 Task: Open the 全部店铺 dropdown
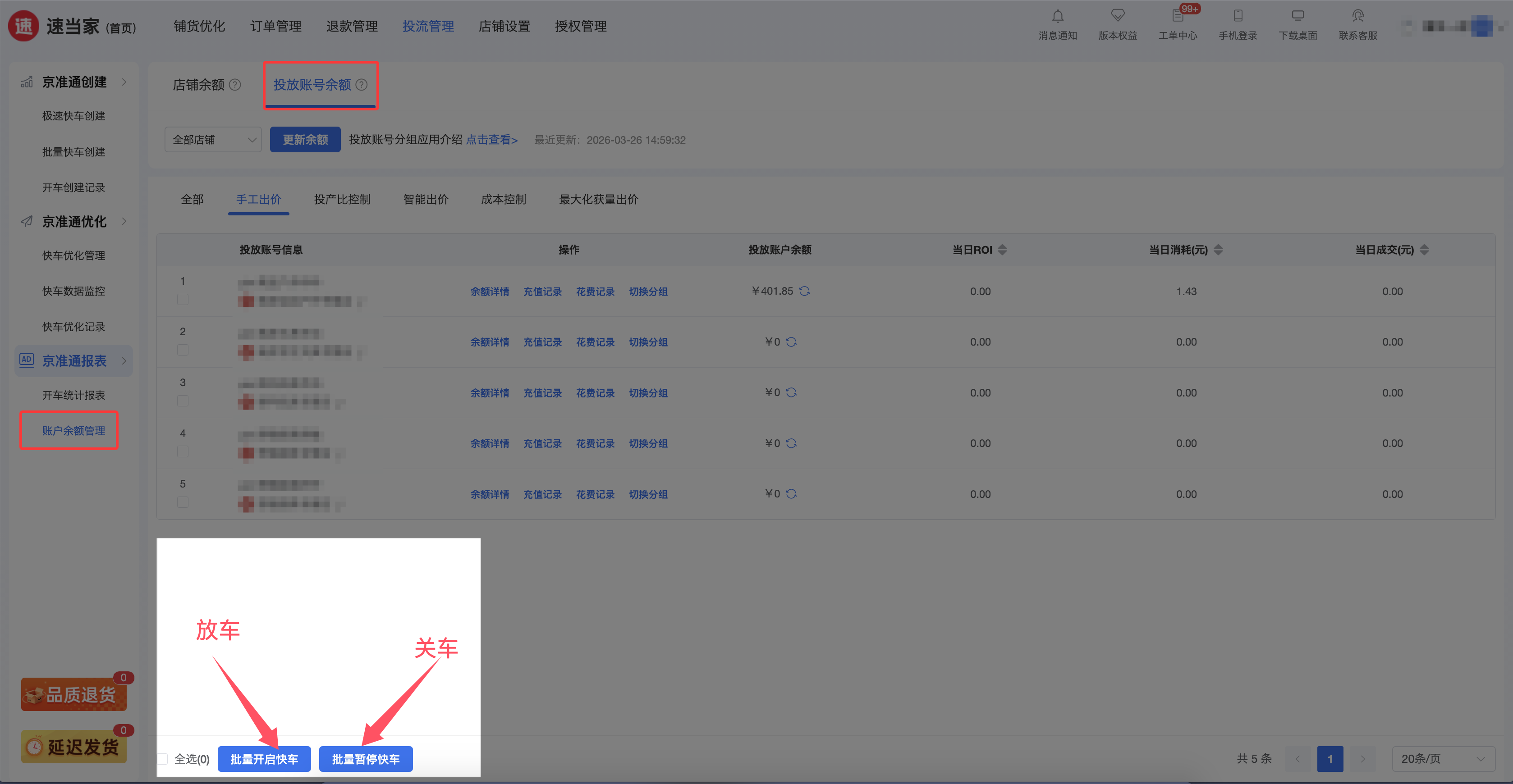tap(213, 140)
